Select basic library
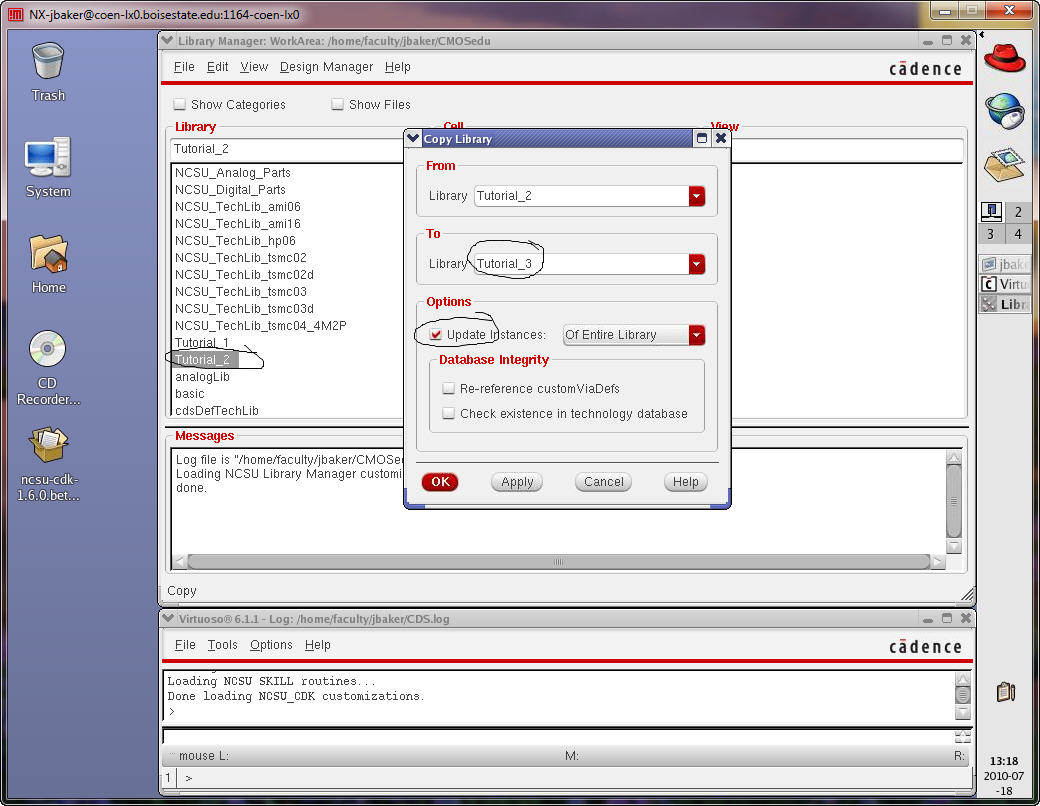 coord(190,393)
